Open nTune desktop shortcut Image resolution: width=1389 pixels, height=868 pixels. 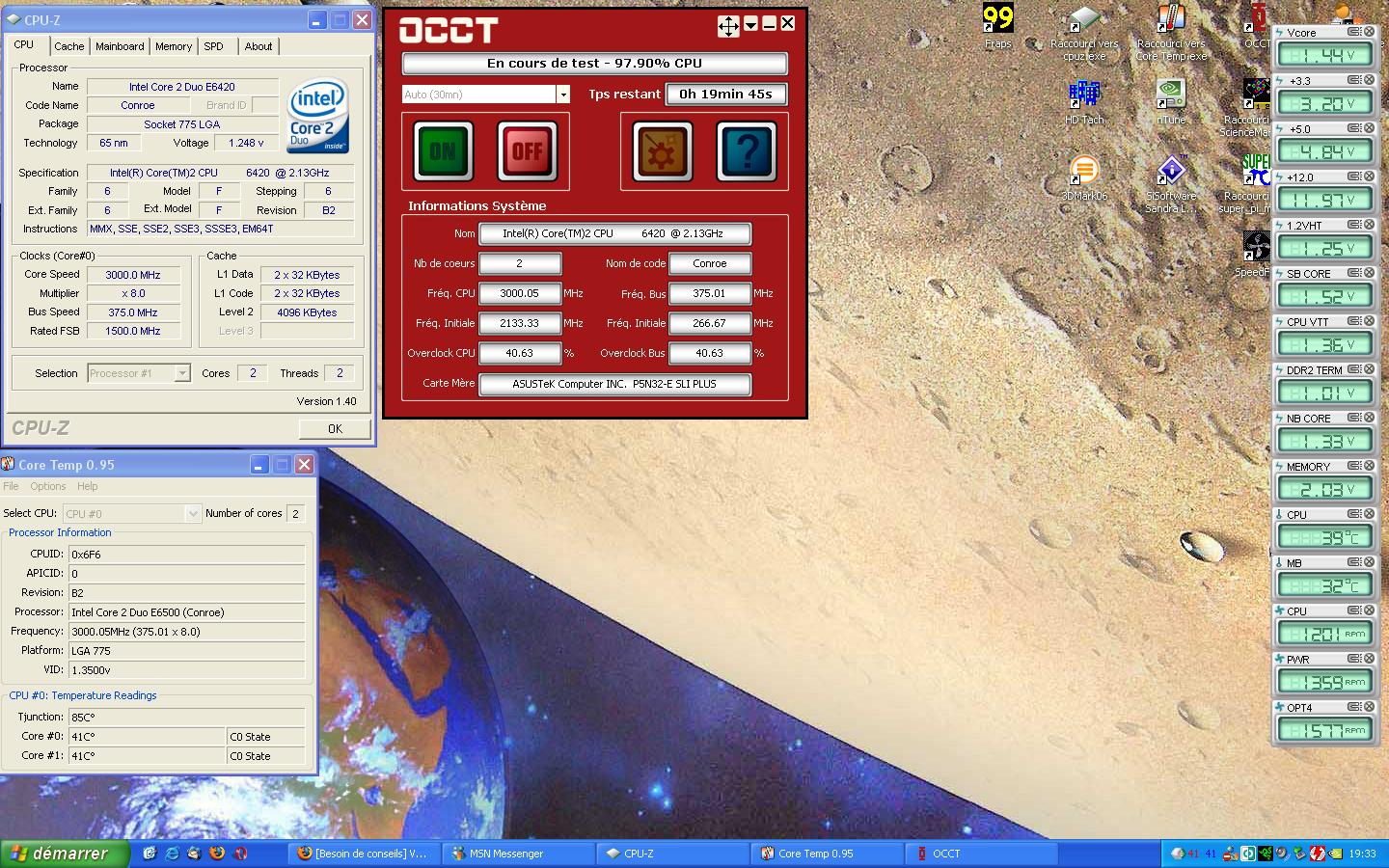coord(1171,102)
